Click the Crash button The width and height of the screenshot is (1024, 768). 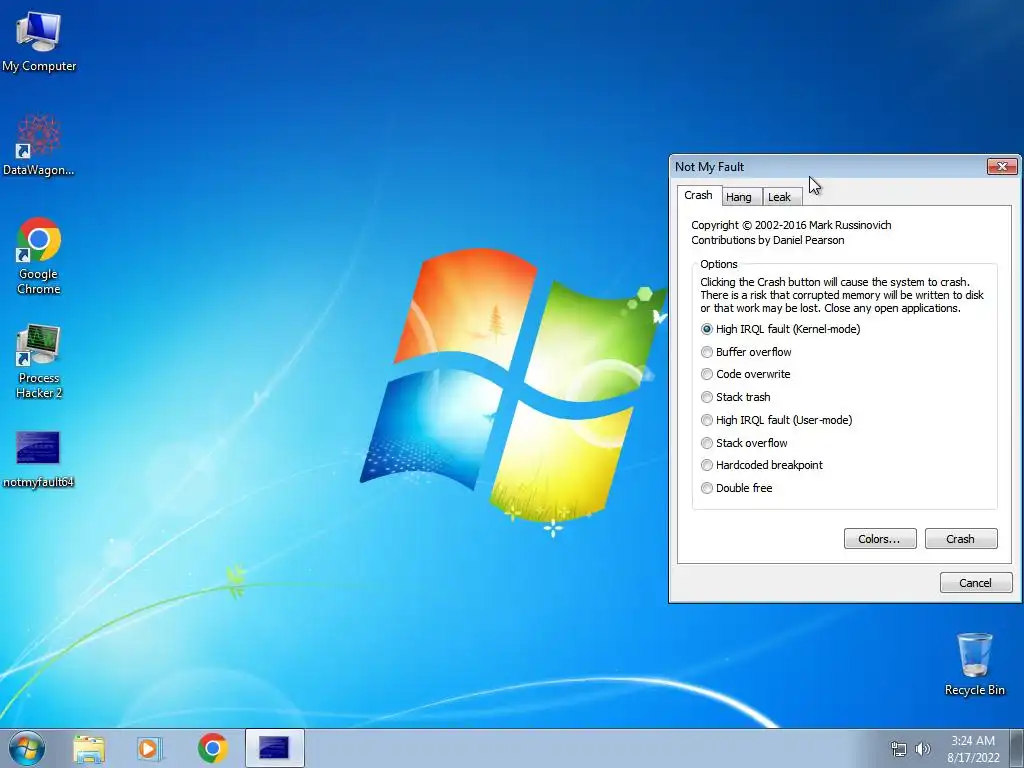[961, 539]
